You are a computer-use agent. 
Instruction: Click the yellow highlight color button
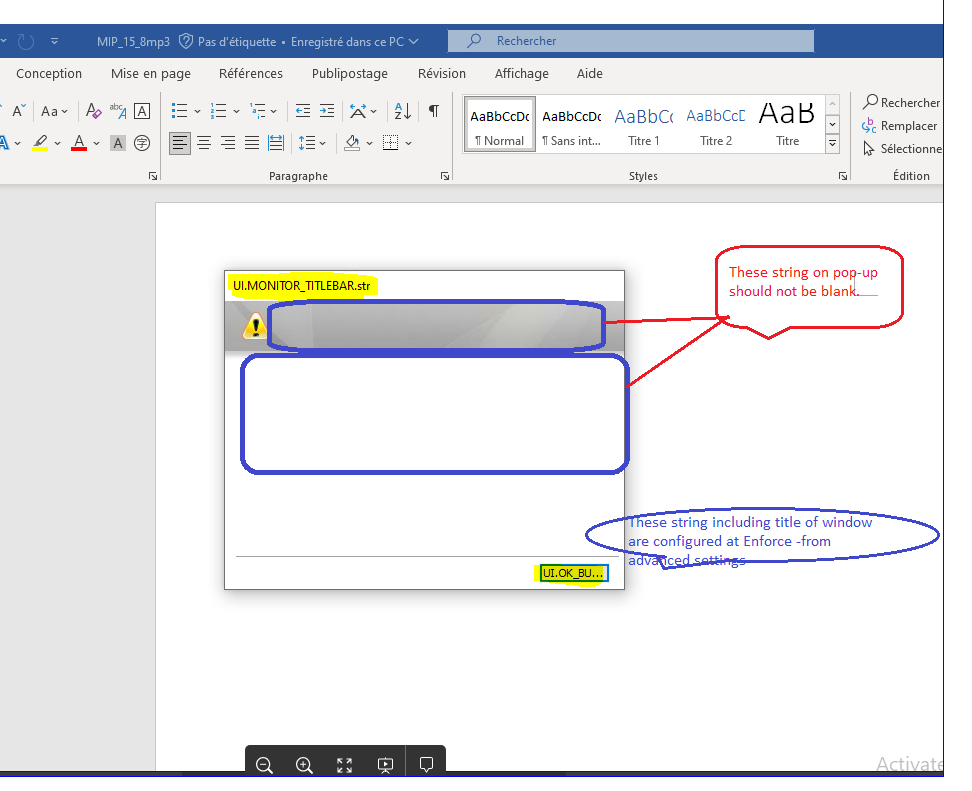[40, 143]
